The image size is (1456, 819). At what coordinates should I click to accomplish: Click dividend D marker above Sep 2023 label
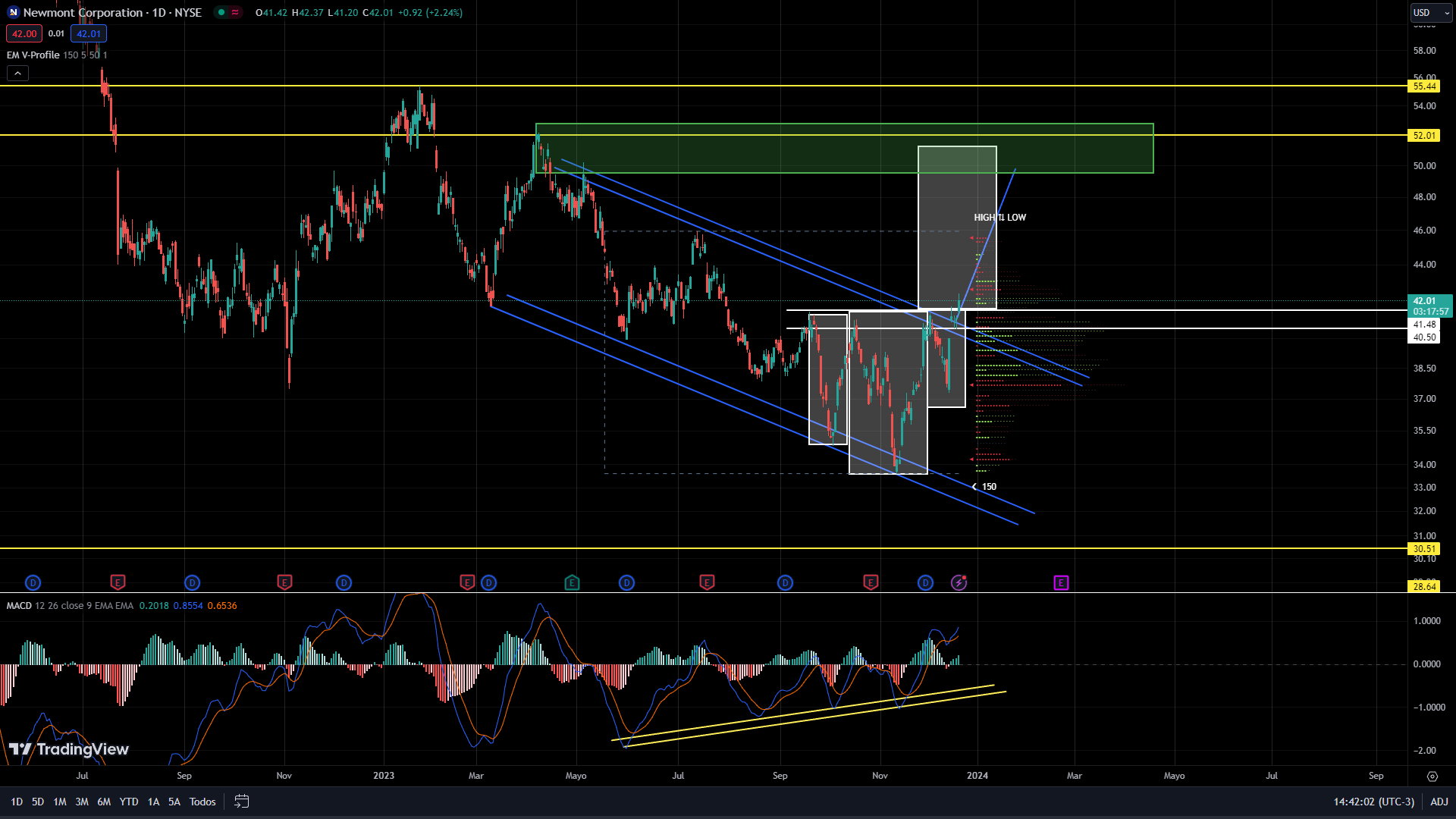coord(785,582)
